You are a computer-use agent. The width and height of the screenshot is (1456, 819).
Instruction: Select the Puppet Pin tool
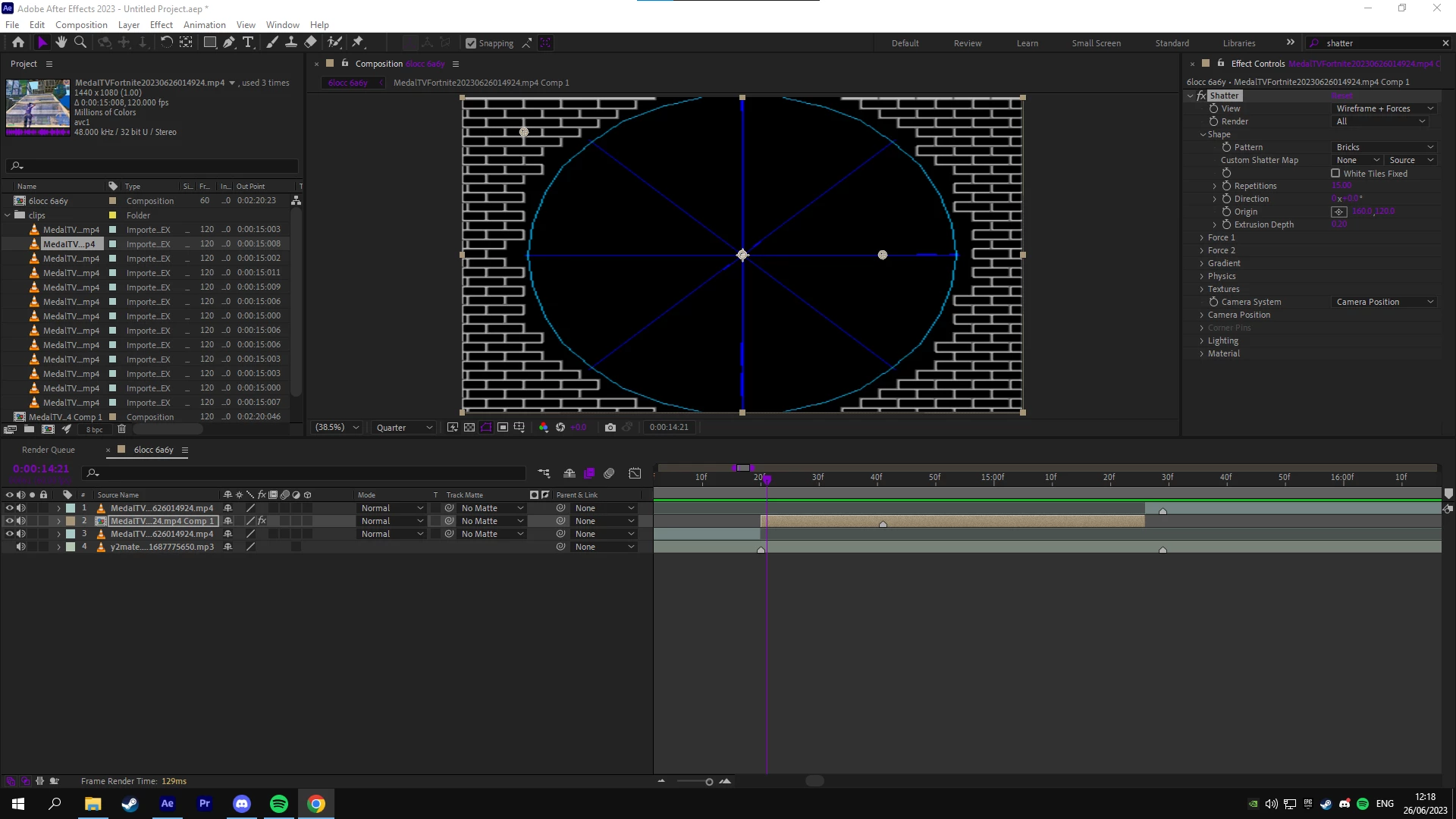click(358, 42)
